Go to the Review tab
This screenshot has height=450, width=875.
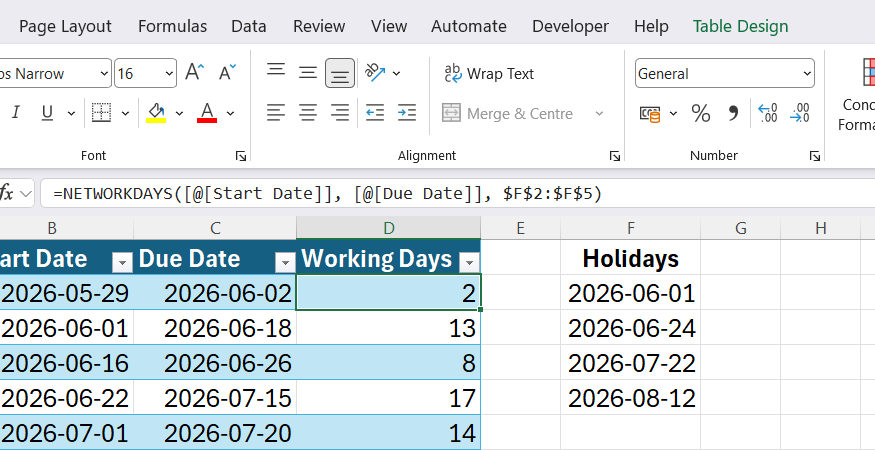point(319,26)
